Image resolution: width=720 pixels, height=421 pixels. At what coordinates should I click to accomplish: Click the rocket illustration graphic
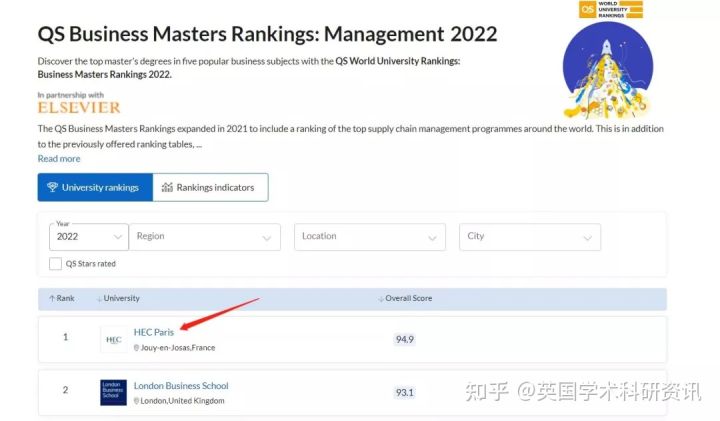click(x=607, y=70)
